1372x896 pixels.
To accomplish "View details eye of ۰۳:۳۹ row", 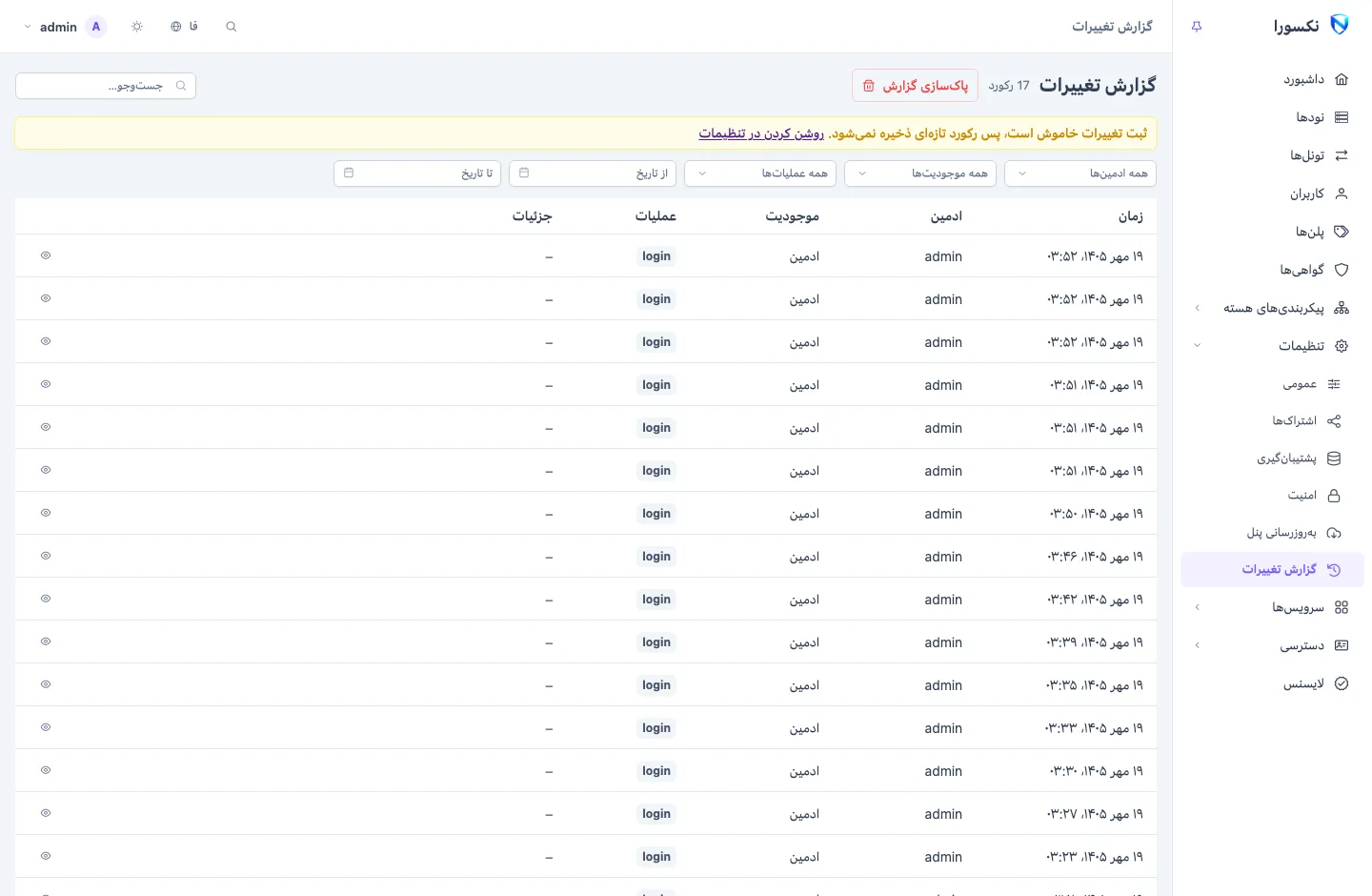I will 46,641.
